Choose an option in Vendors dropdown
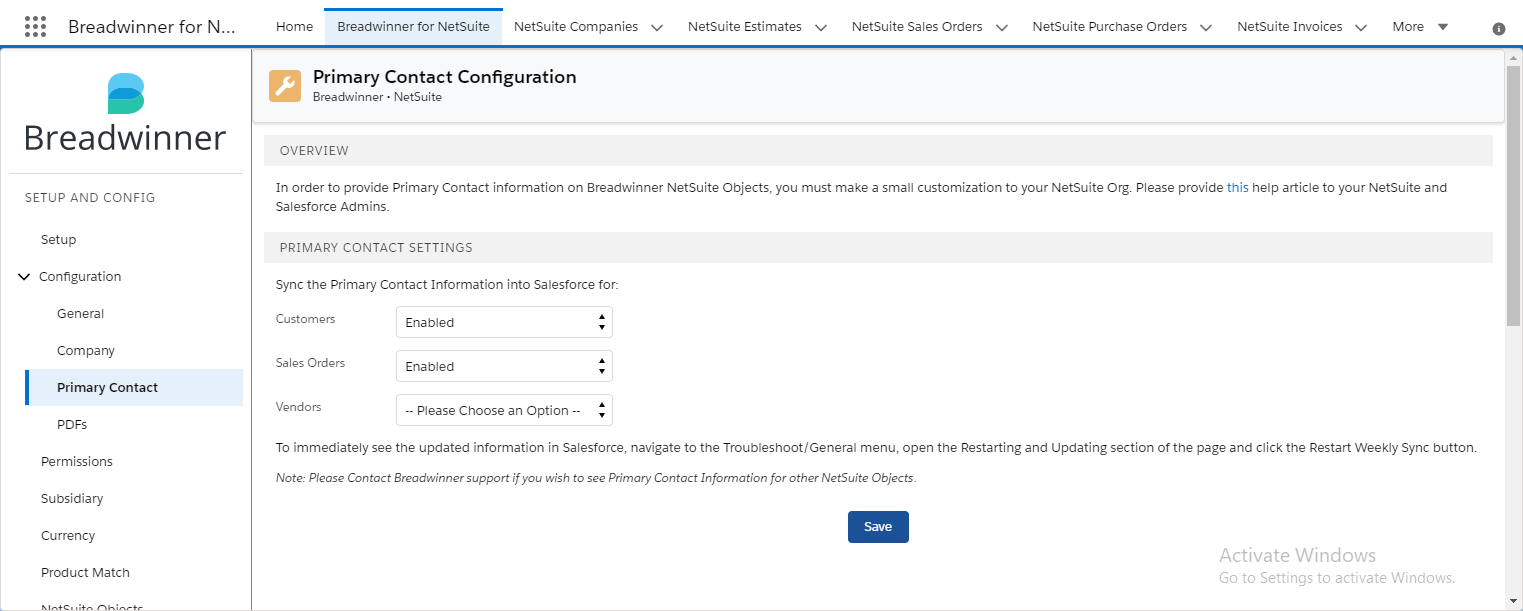The width and height of the screenshot is (1523, 611). point(504,410)
